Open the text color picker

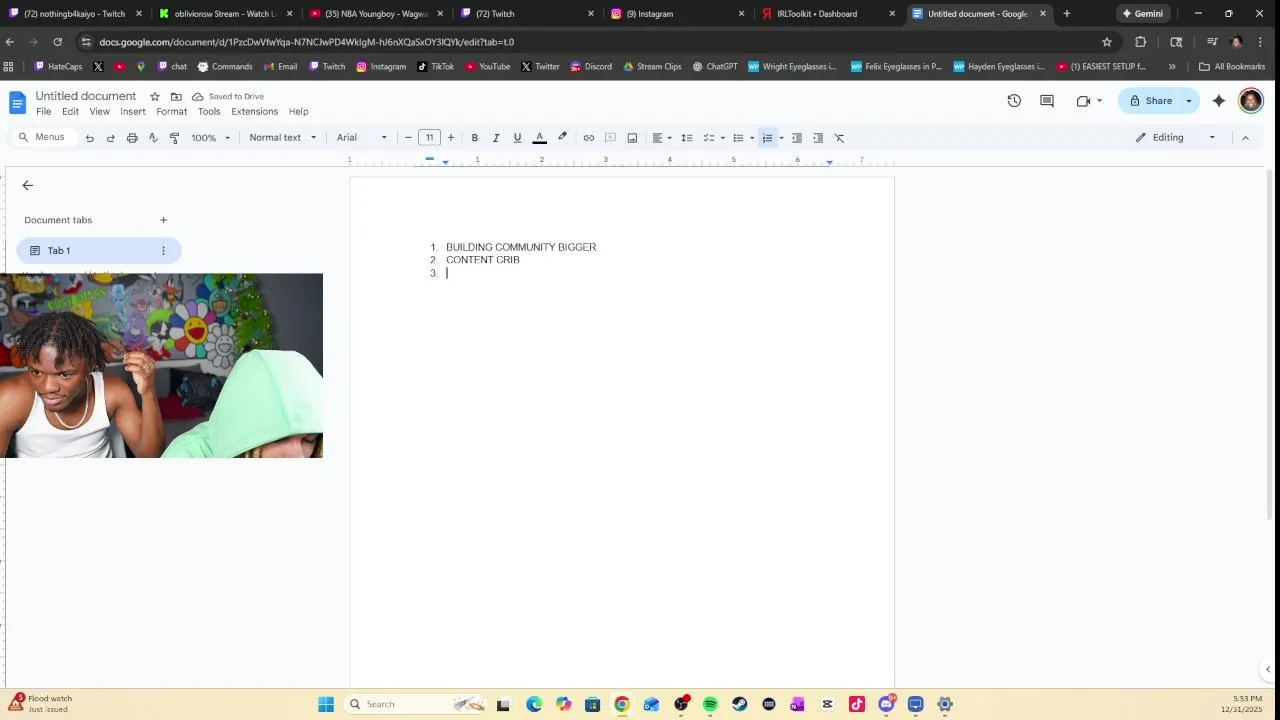540,138
